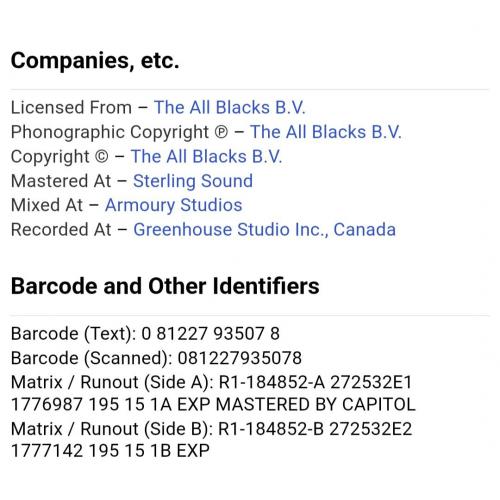This screenshot has height=500, width=500.
Task: Open the Sterling Sound link
Action: click(x=193, y=181)
